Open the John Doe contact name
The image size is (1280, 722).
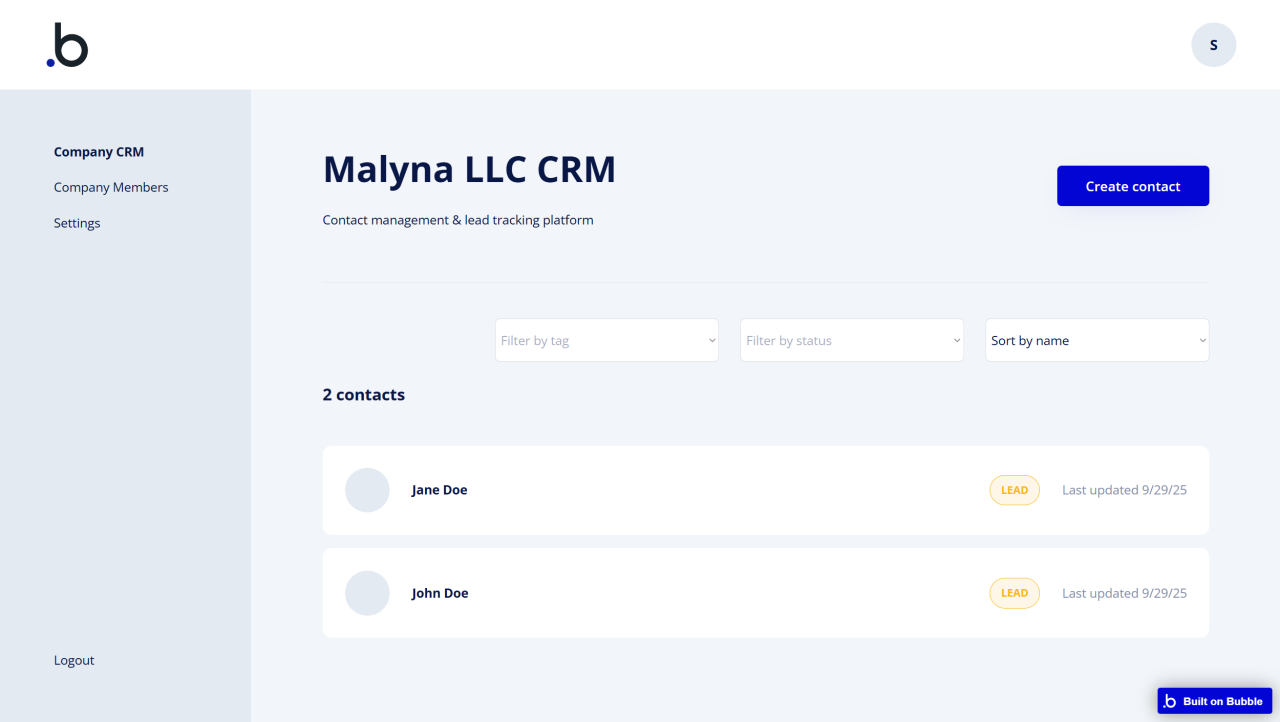pos(440,593)
